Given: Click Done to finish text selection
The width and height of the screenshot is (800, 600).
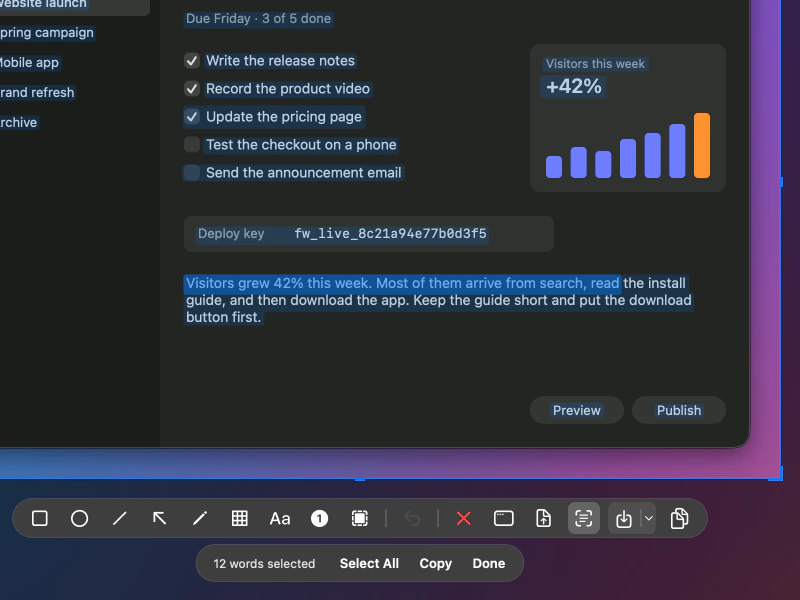Looking at the screenshot, I should point(489,563).
